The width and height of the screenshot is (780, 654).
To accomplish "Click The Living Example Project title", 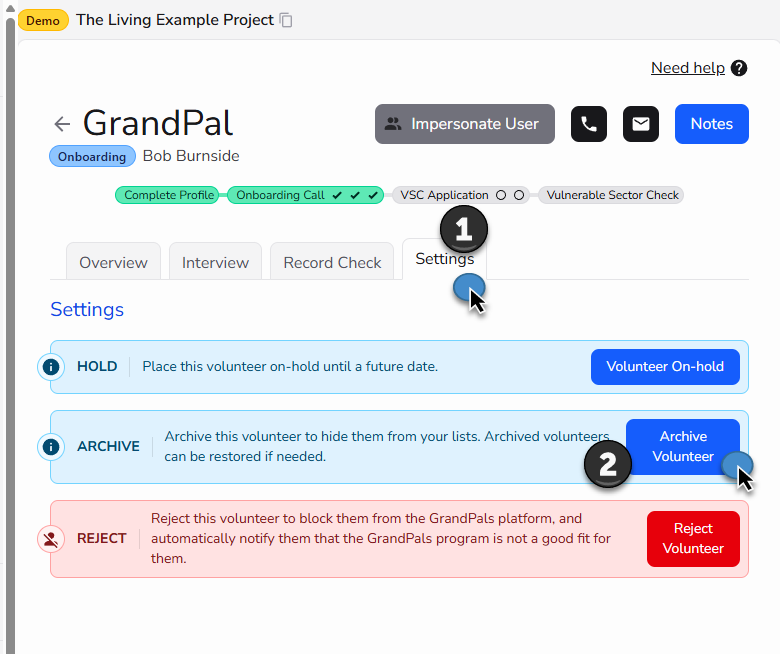I will [175, 20].
